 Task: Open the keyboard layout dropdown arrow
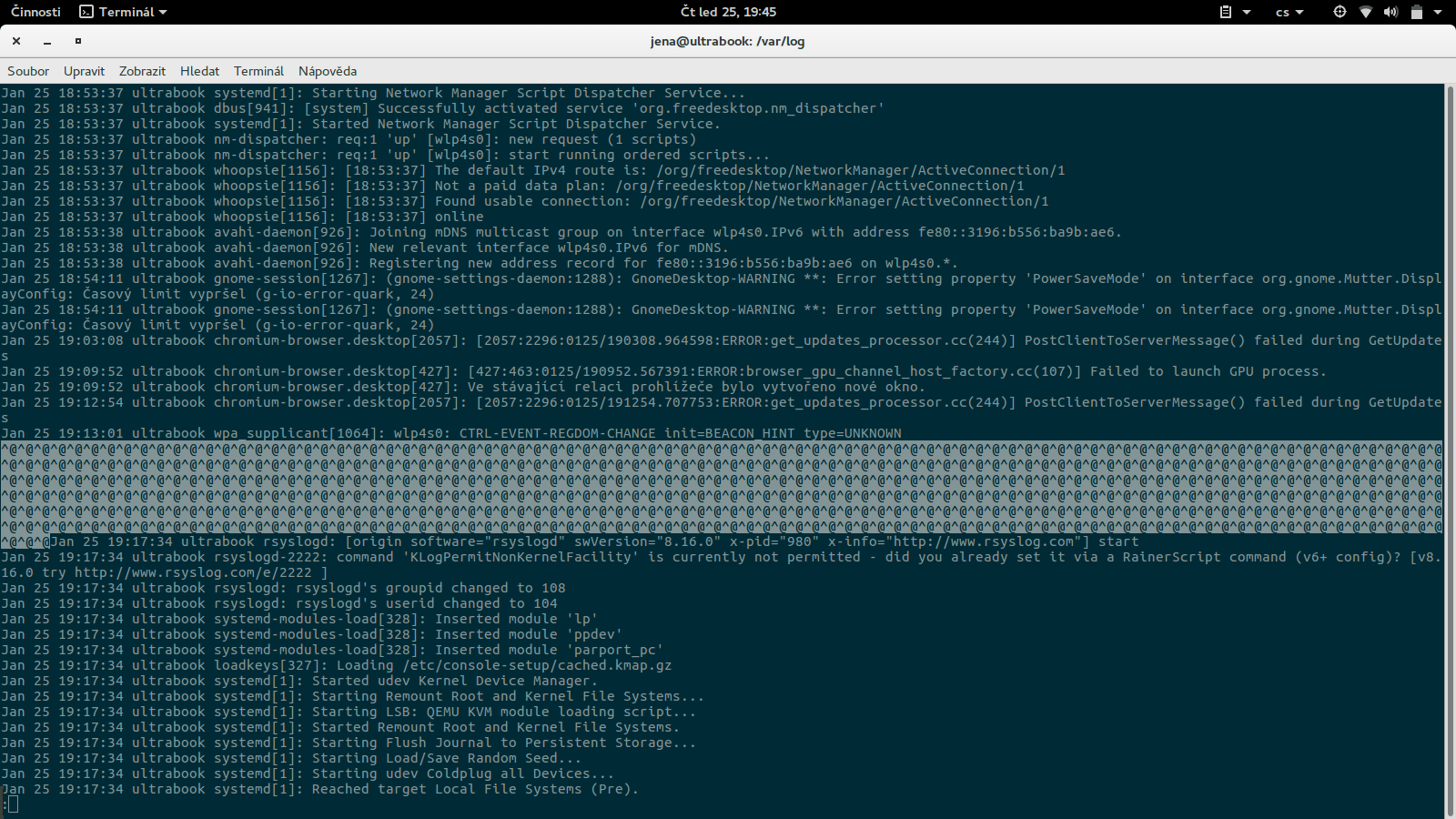pos(1299,12)
